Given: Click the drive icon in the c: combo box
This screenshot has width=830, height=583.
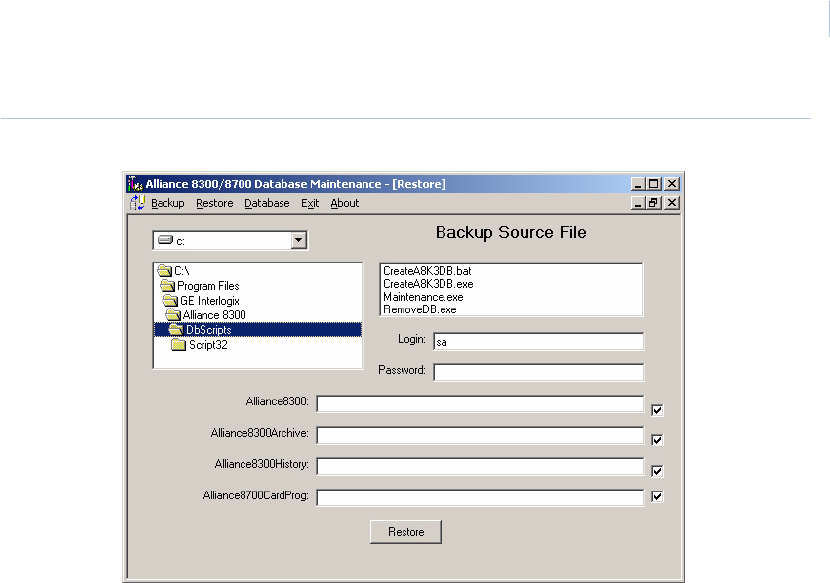Looking at the screenshot, I should [166, 240].
